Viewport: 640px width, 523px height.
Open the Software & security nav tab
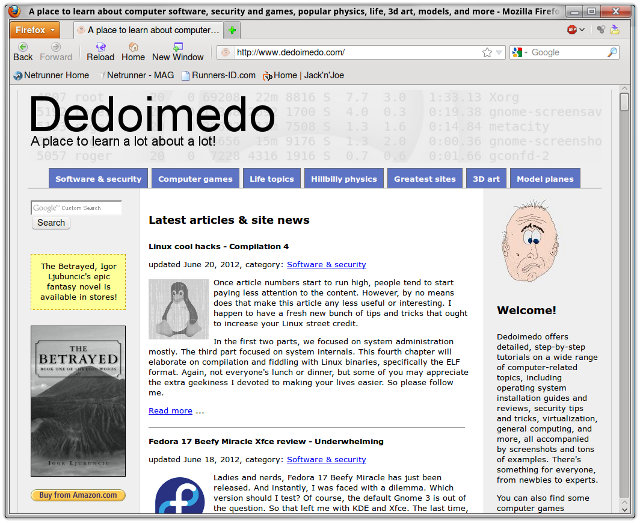coord(98,178)
